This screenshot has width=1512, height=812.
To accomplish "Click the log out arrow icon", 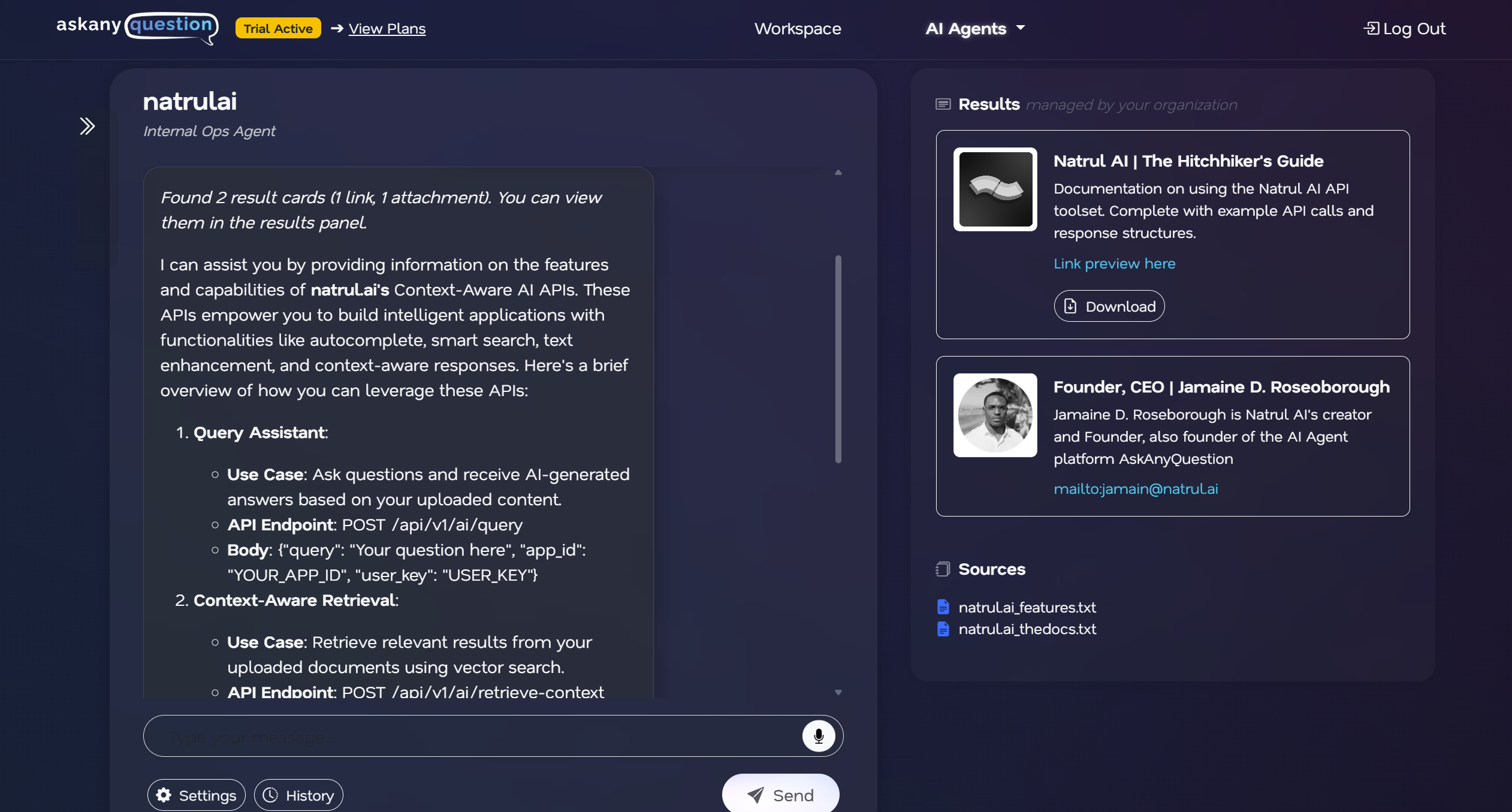I will (1371, 28).
